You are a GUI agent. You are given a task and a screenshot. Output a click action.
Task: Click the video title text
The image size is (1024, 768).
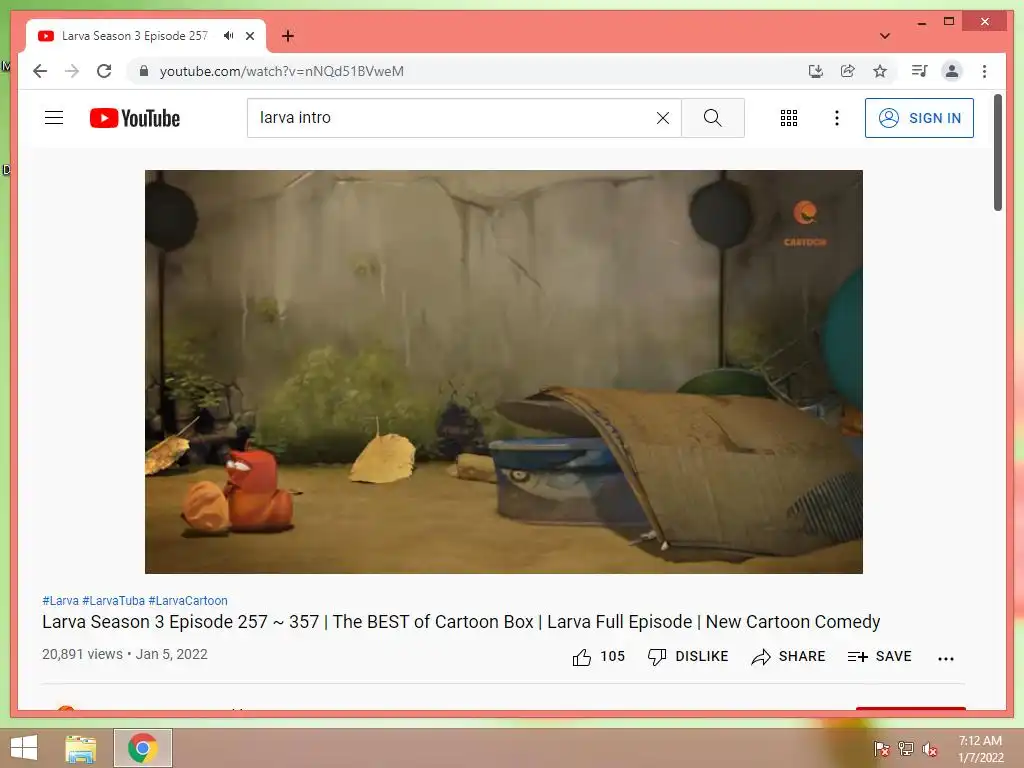click(x=461, y=622)
